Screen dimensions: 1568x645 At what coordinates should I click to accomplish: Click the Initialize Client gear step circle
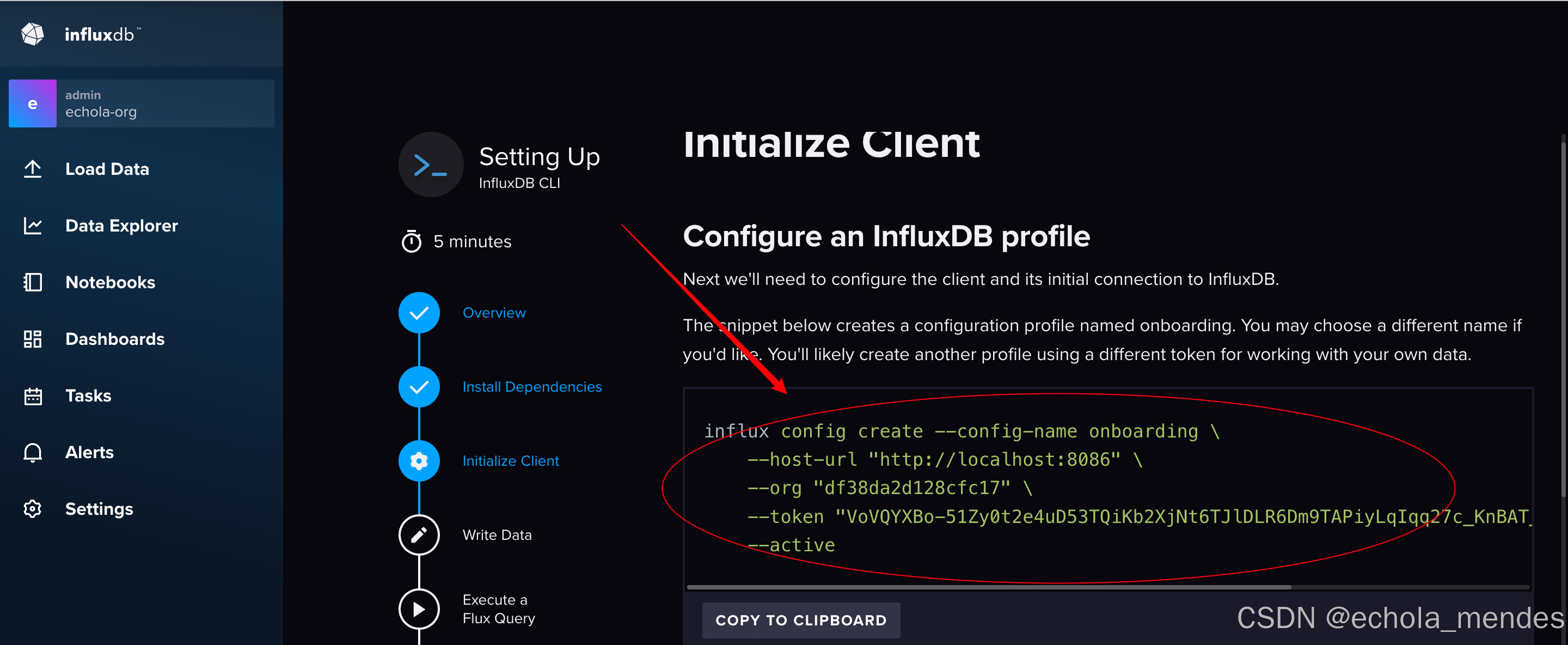pos(419,461)
